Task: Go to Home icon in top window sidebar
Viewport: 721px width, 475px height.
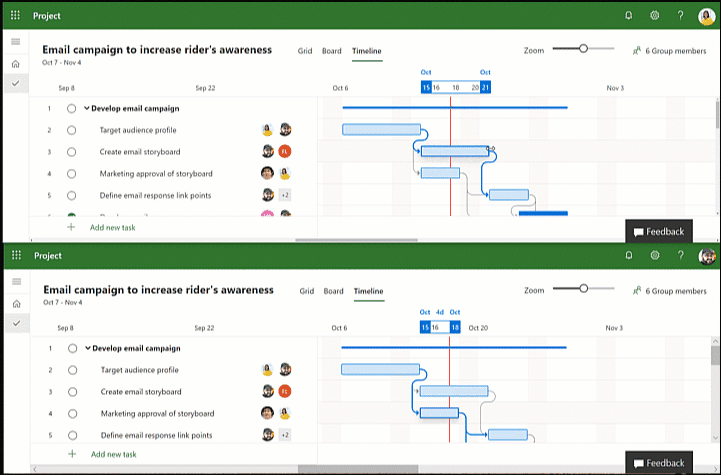Action: click(16, 64)
